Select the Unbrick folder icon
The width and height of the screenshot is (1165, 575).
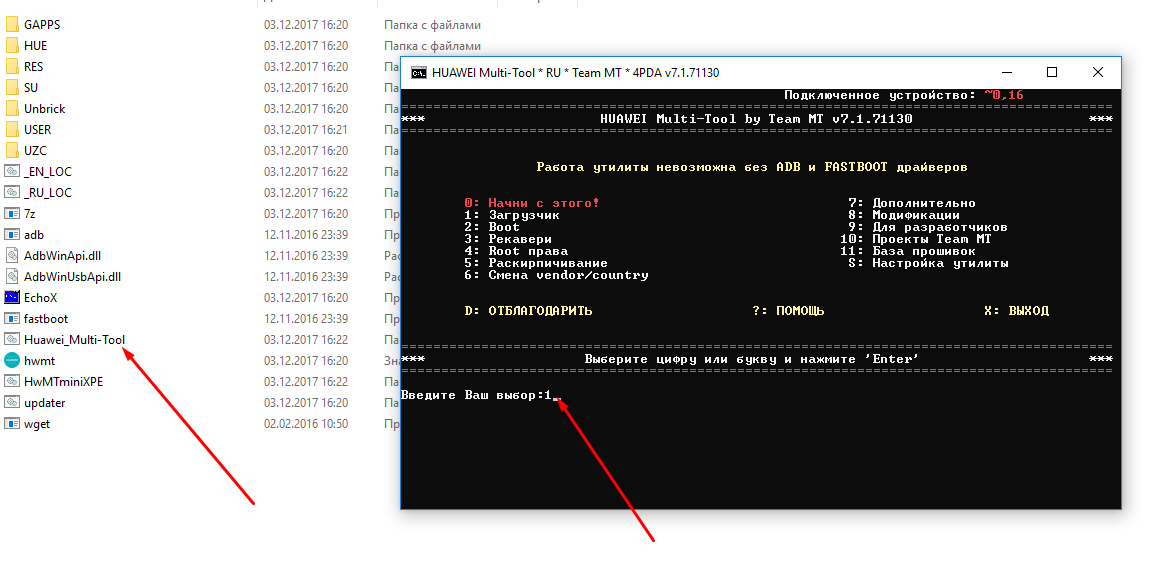12,108
